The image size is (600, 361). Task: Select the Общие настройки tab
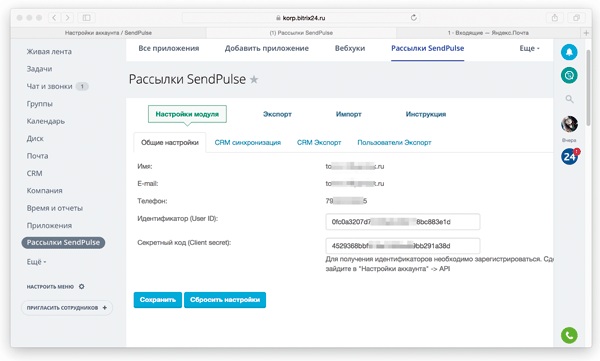click(170, 142)
